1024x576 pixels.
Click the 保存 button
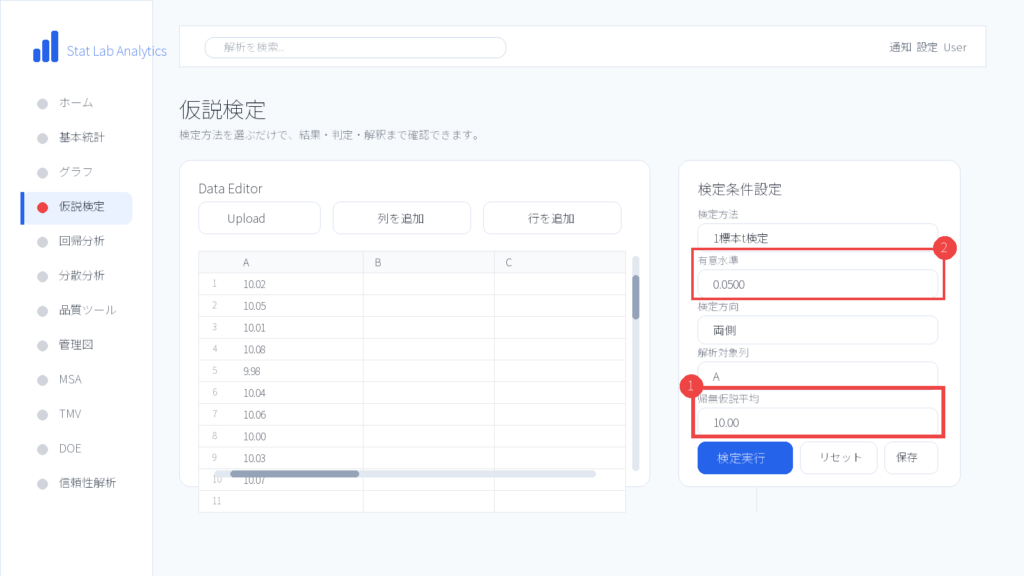[x=911, y=458]
